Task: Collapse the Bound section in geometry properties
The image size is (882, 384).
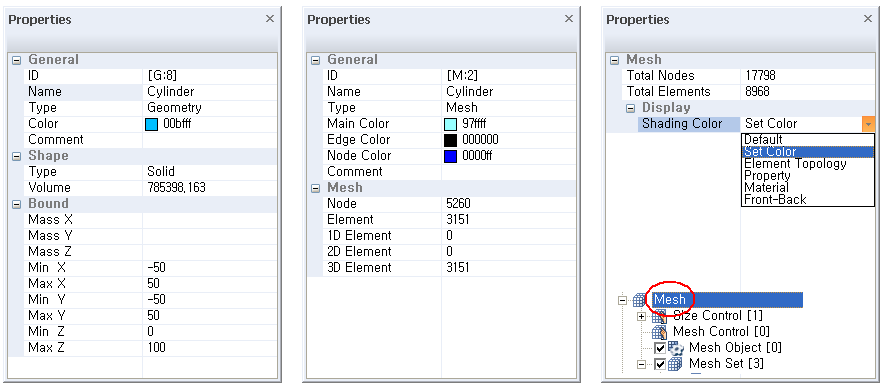Action: point(16,204)
